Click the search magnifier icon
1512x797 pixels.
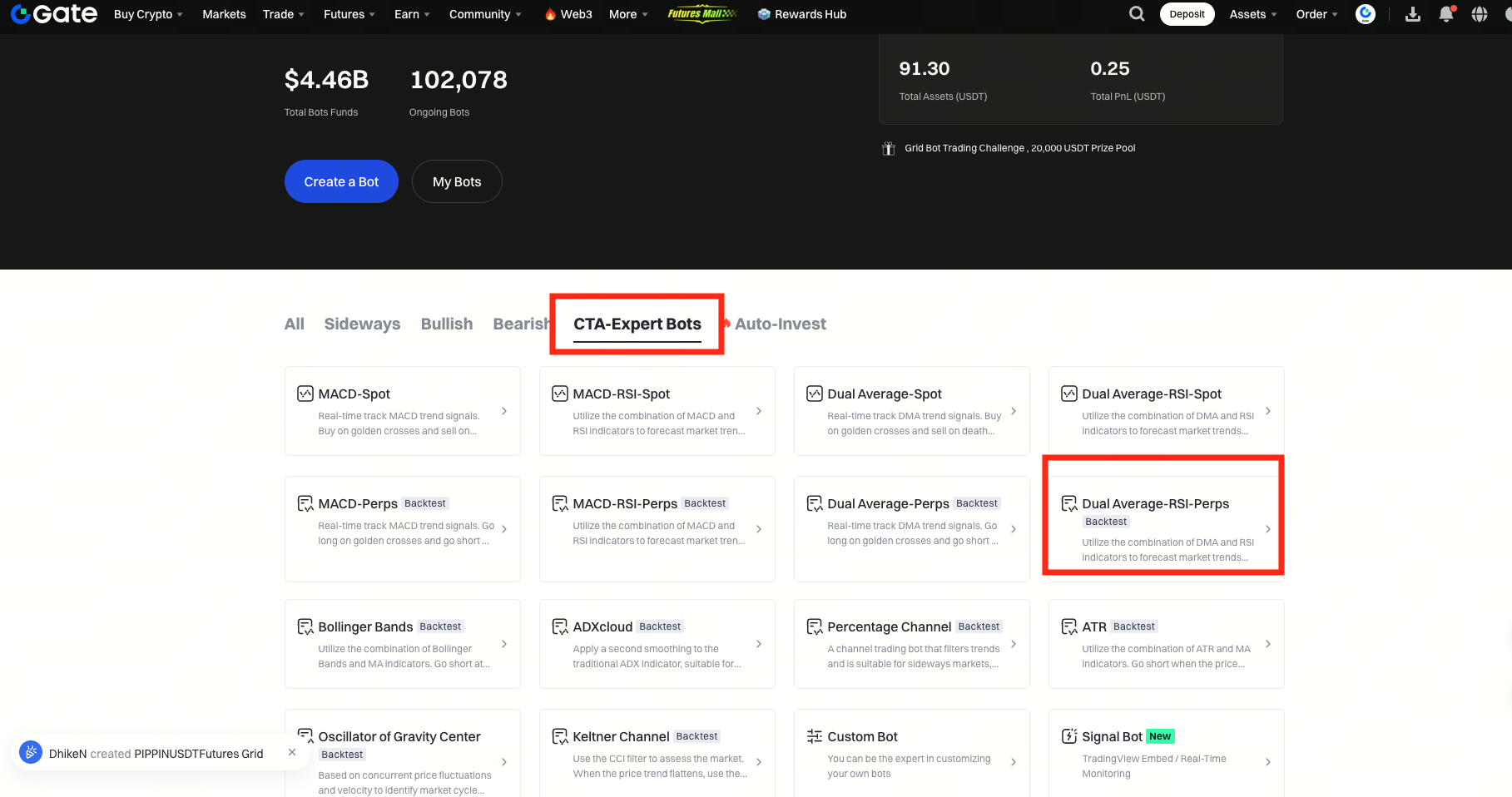click(x=1137, y=14)
